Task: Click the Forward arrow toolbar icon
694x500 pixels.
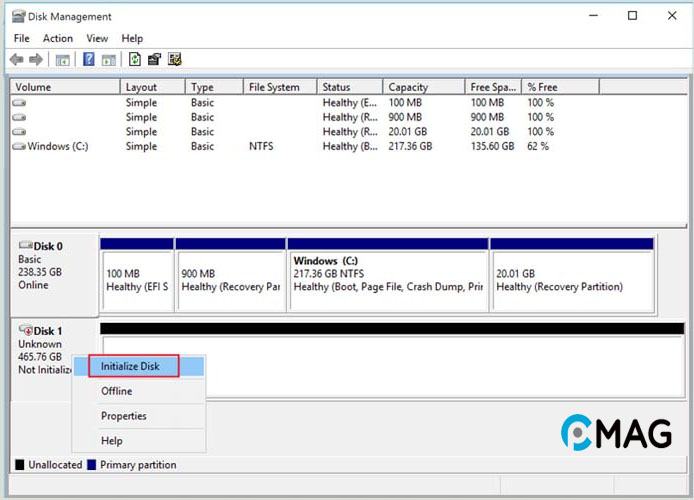Action: (36, 60)
